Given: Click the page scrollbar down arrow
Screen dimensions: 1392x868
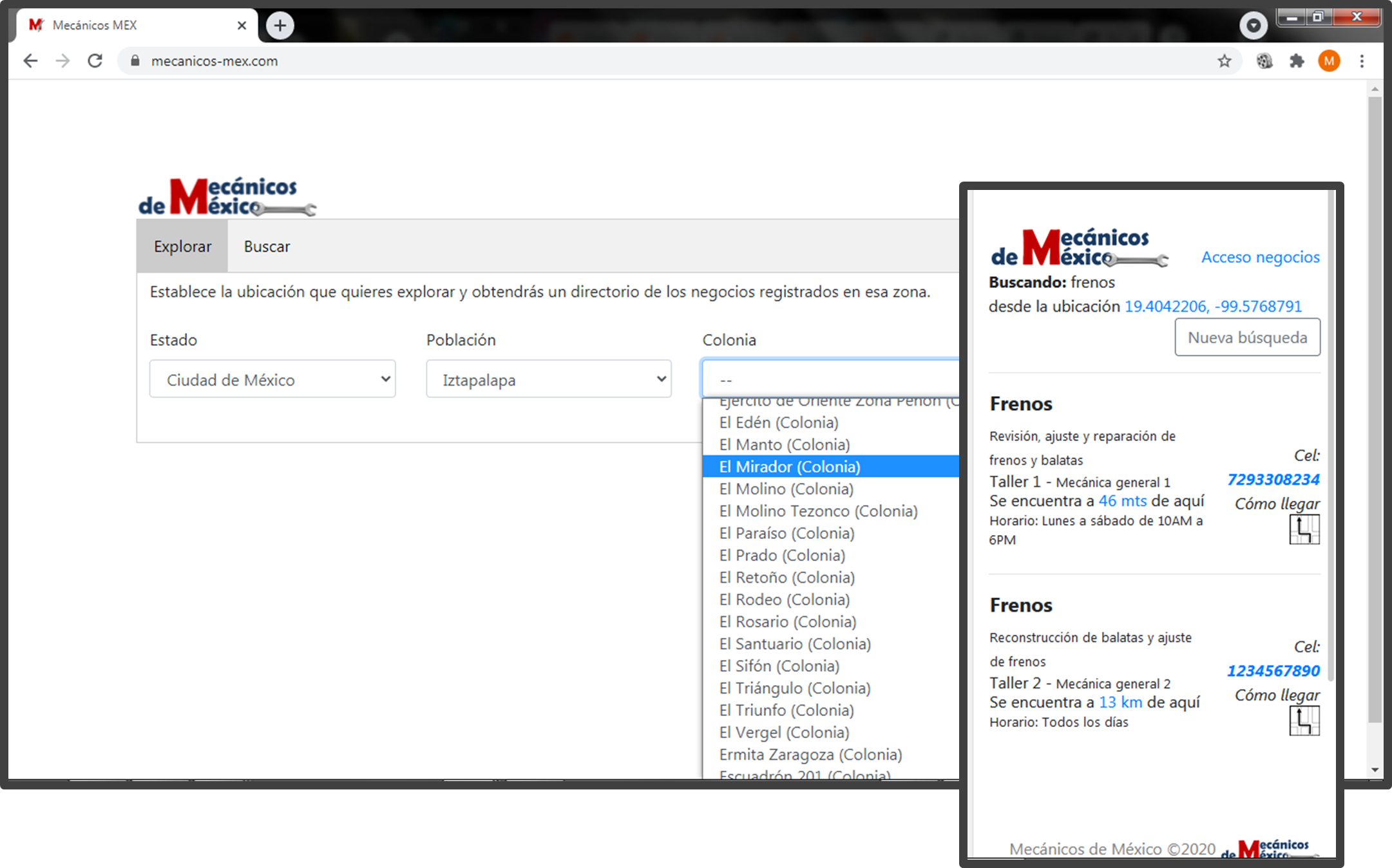Looking at the screenshot, I should pos(1375,769).
